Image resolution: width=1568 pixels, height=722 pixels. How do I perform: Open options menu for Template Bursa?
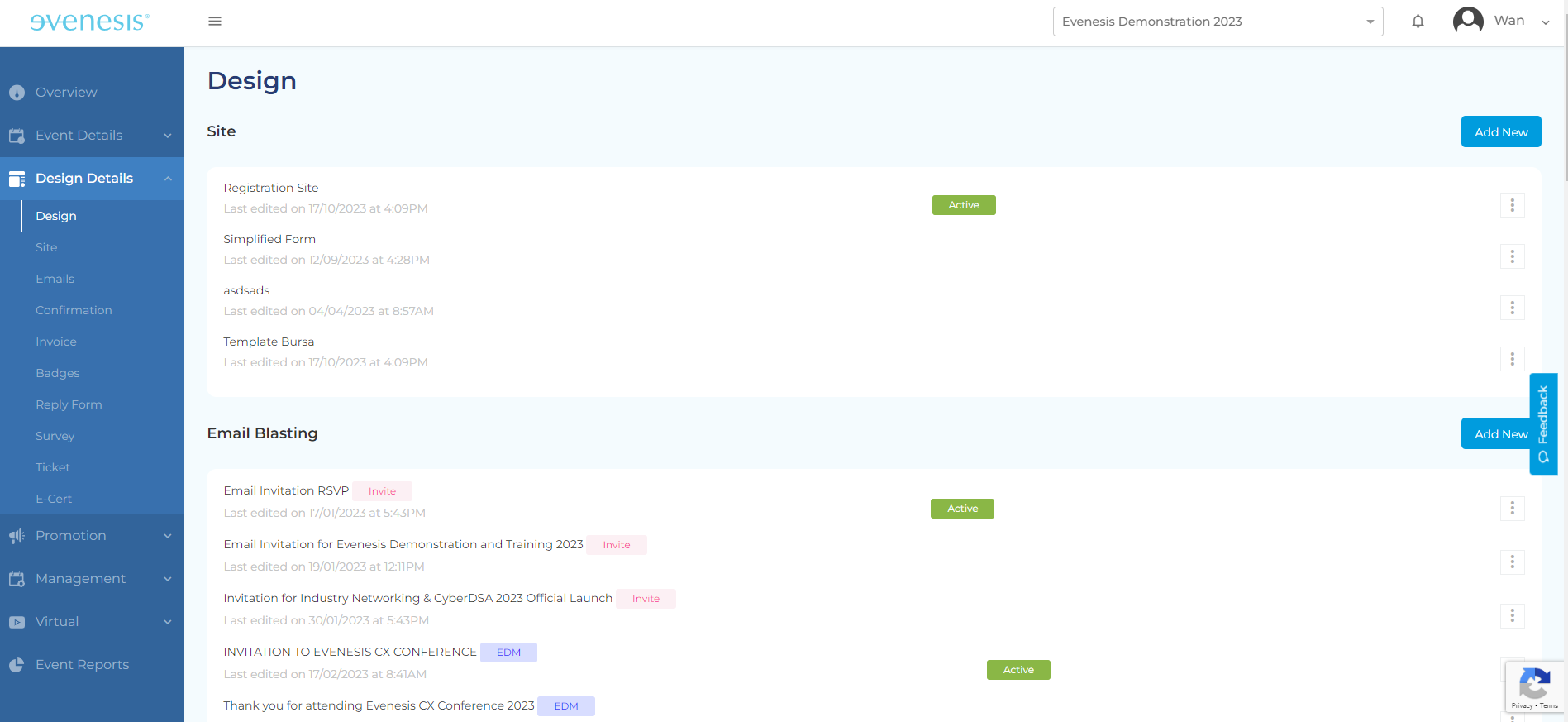tap(1512, 359)
